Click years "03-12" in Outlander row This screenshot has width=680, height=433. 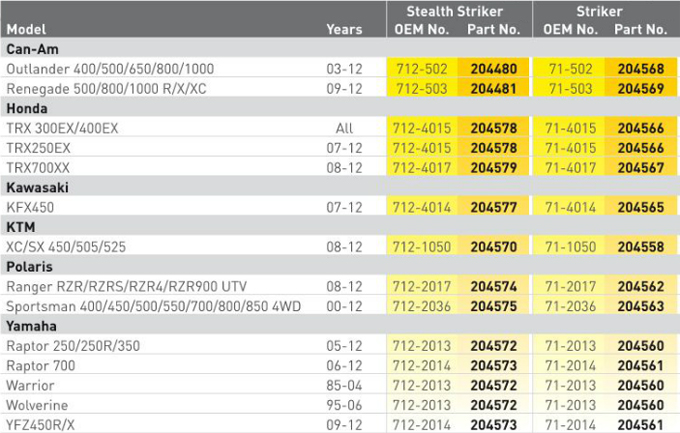344,69
